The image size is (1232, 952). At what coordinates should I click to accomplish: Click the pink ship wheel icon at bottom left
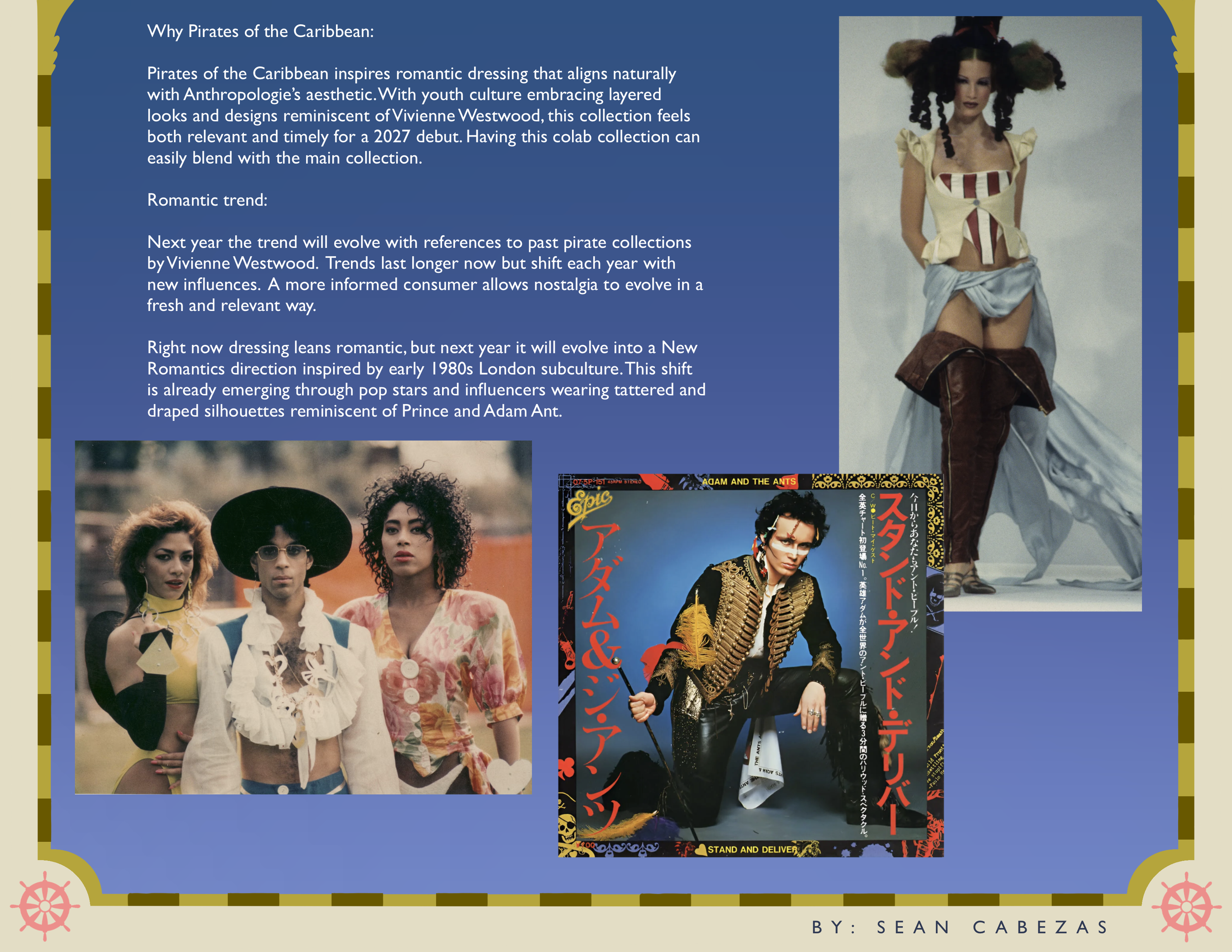(x=44, y=906)
